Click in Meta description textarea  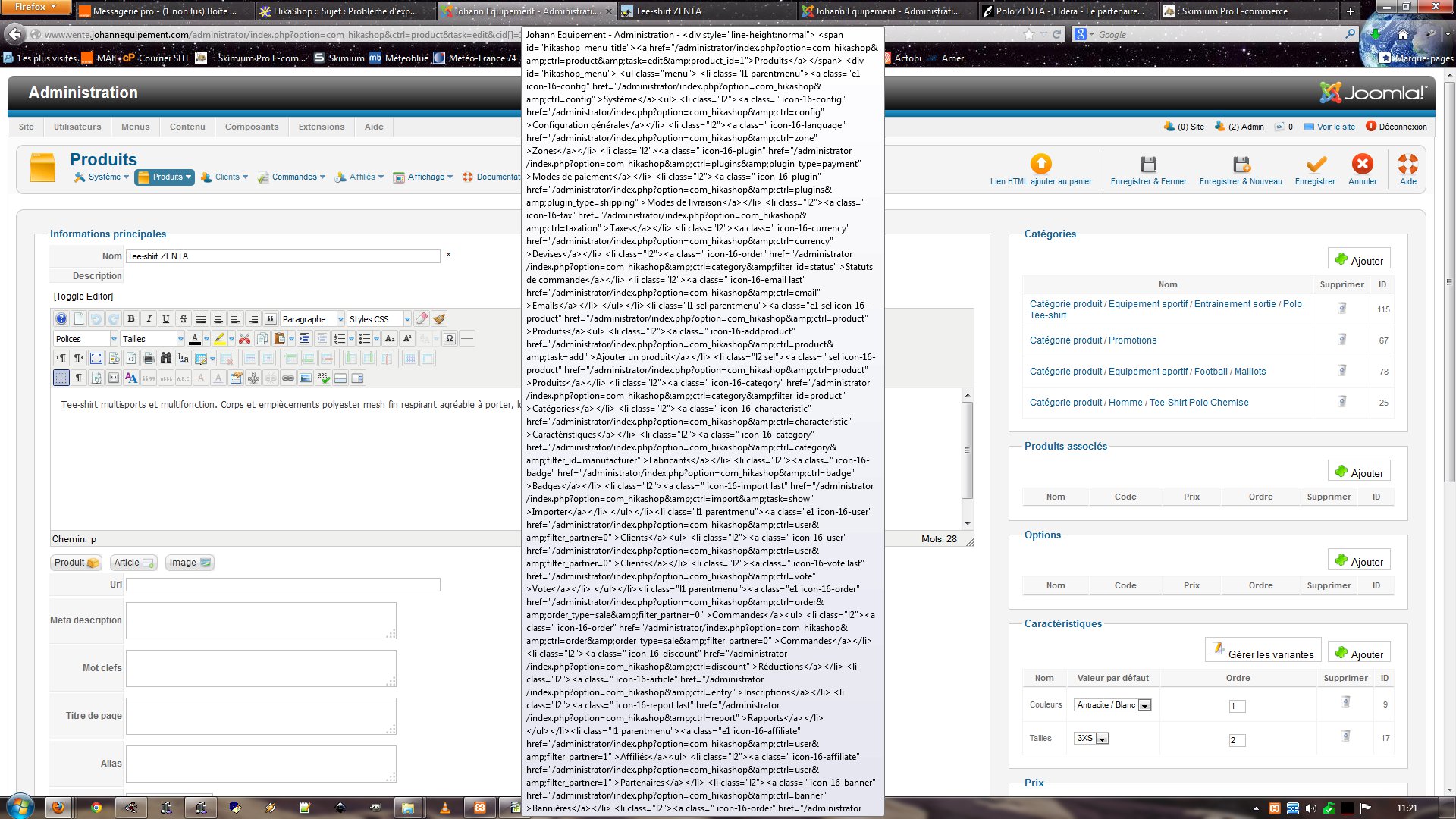point(261,620)
